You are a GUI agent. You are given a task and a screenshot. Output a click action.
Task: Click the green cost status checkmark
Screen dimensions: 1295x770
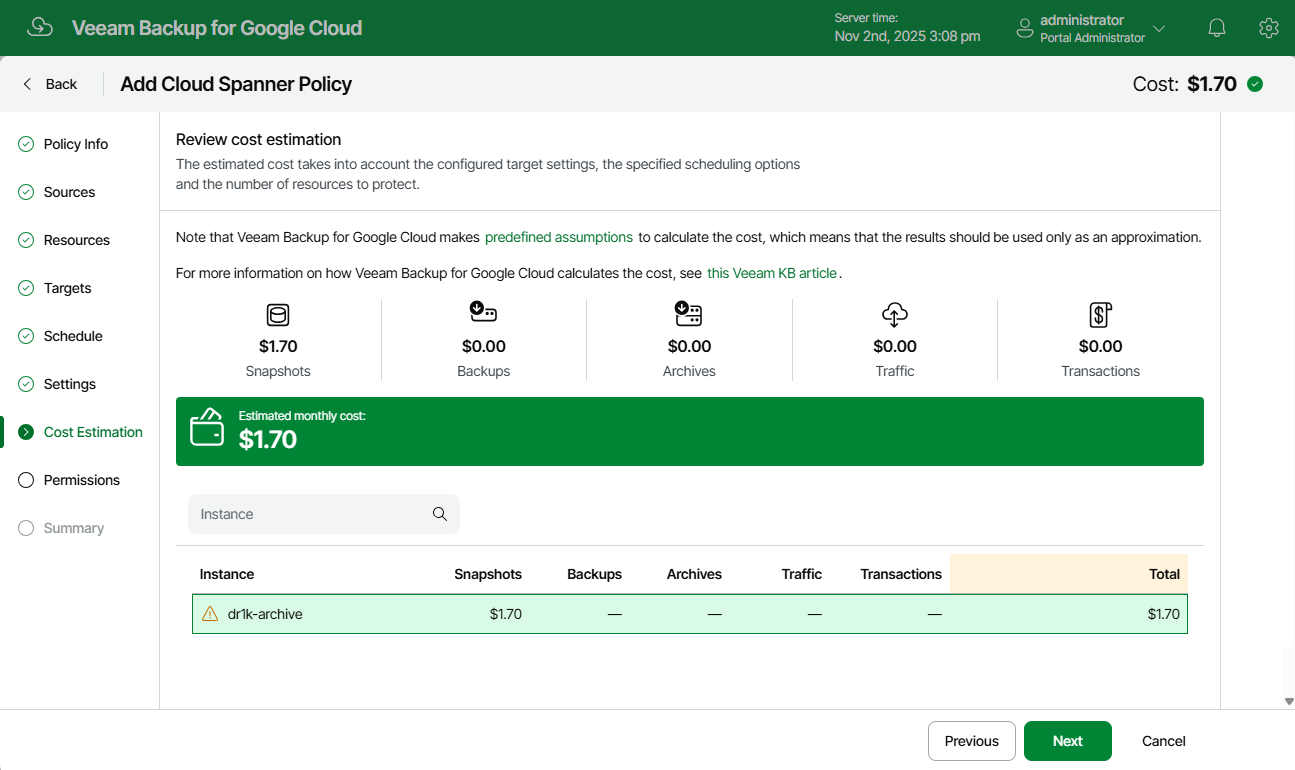pyautogui.click(x=1255, y=84)
